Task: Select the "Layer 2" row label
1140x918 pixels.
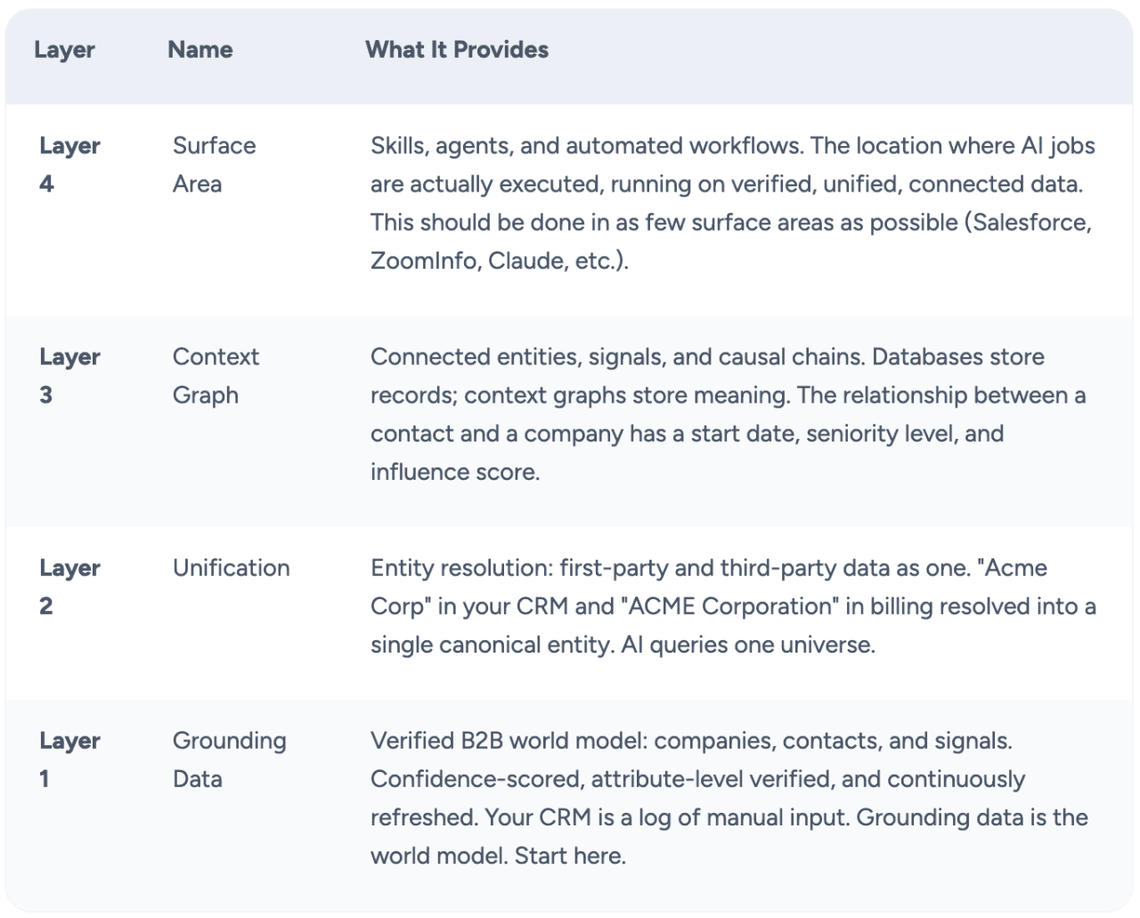Action: [x=69, y=586]
